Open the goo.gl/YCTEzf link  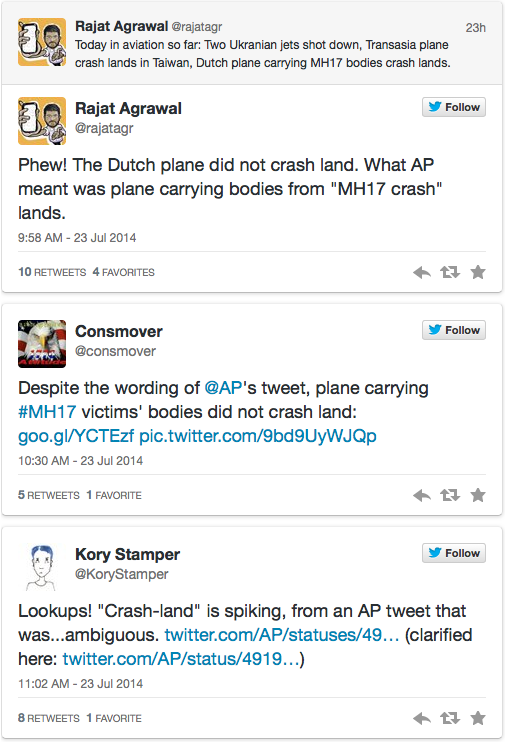[x=76, y=436]
